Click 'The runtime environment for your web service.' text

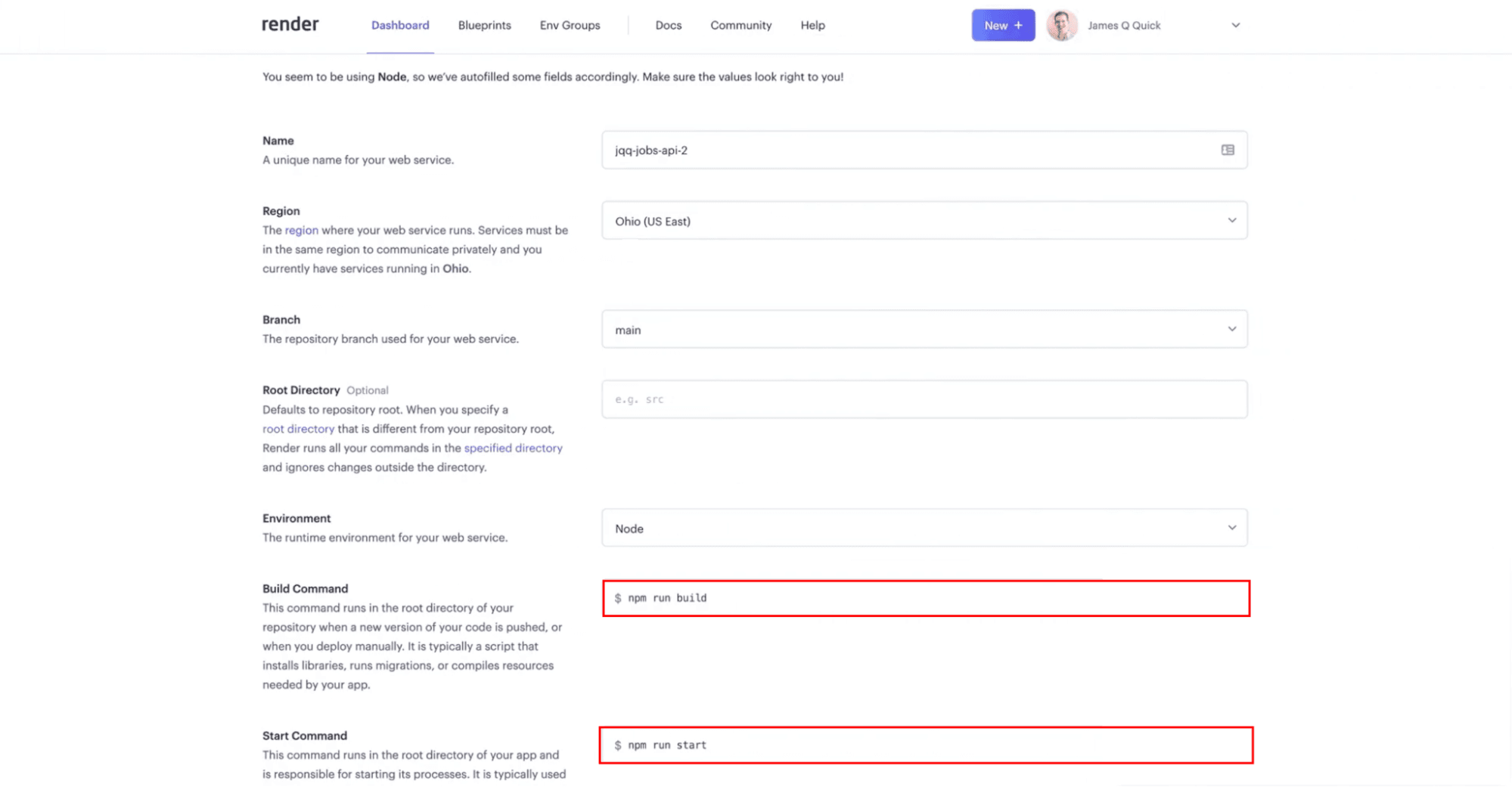tap(384, 538)
